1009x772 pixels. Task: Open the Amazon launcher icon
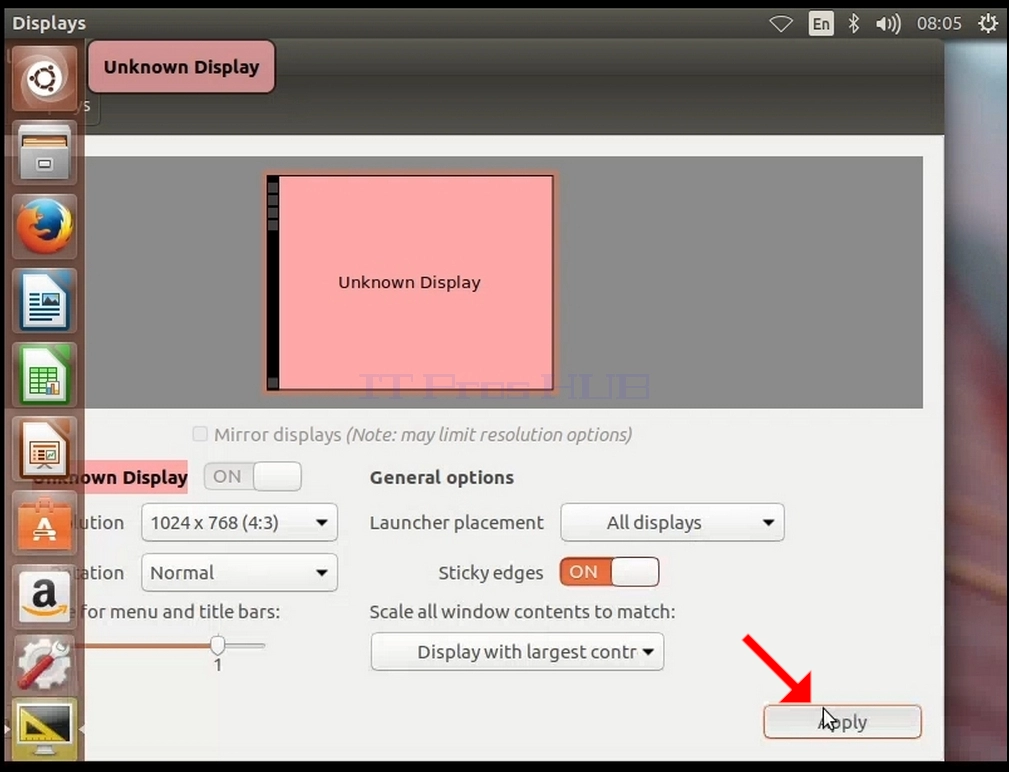click(44, 596)
